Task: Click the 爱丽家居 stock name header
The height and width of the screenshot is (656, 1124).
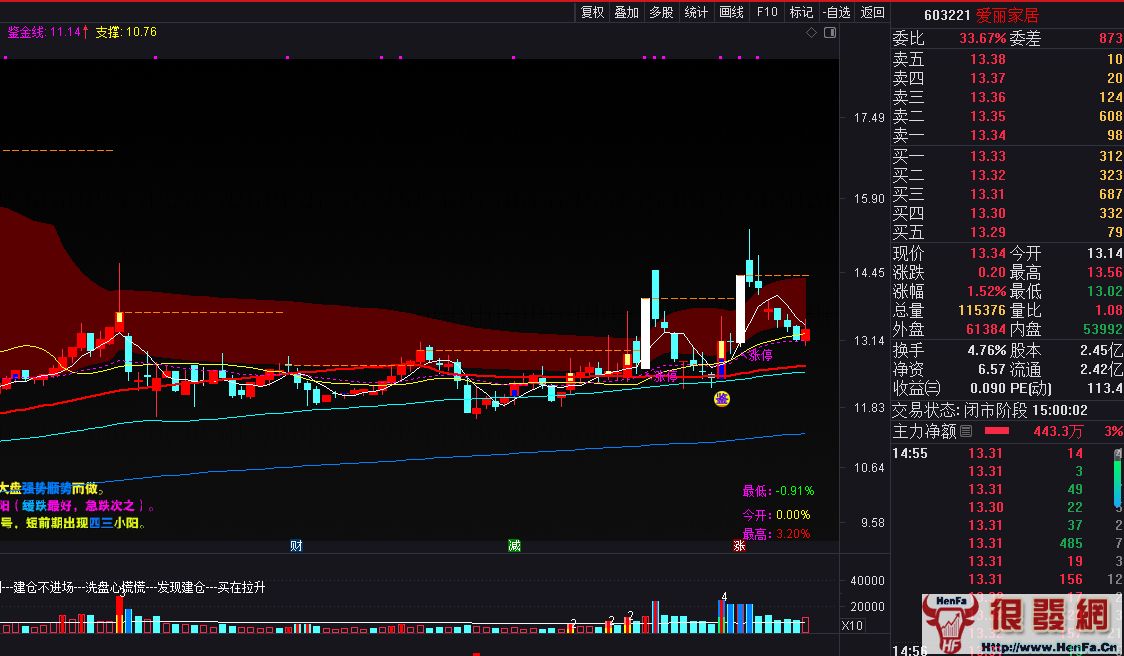Action: (1007, 15)
